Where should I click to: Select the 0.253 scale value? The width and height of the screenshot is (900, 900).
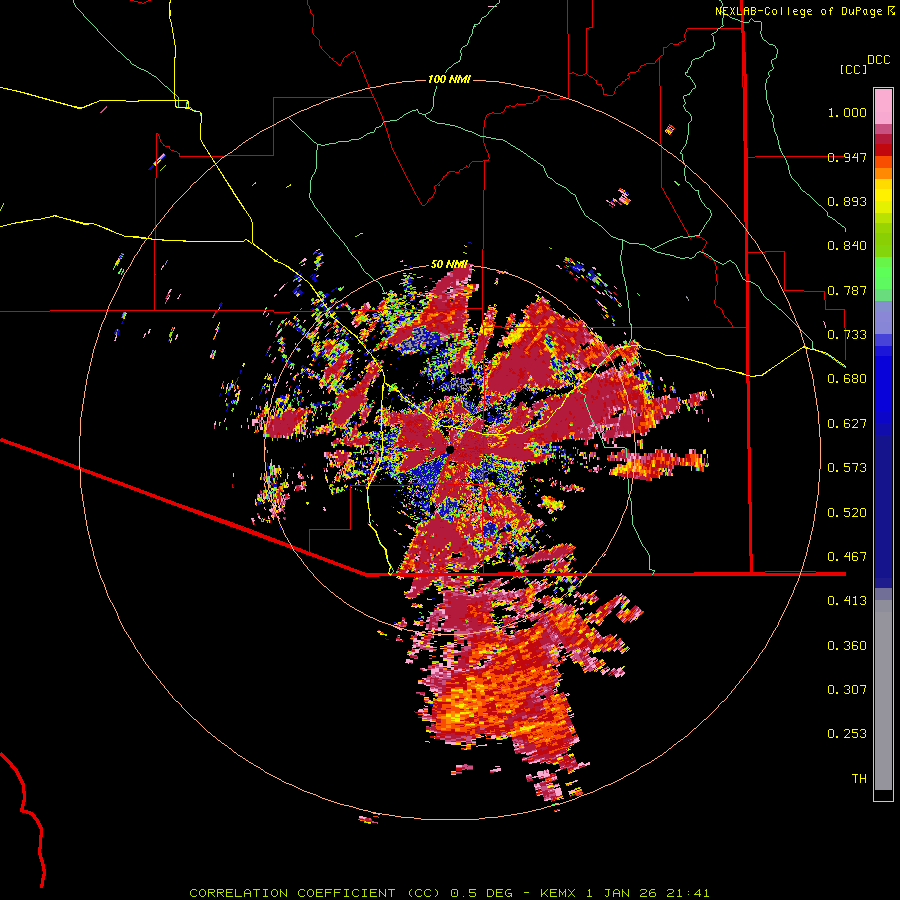click(x=847, y=734)
